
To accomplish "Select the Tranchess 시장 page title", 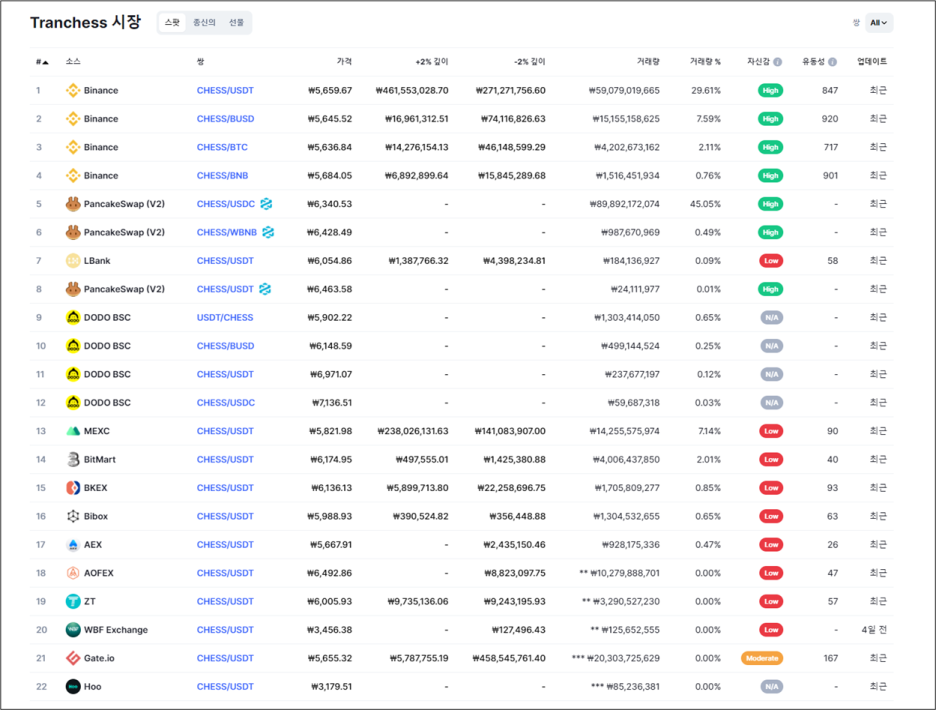I will pos(85,23).
